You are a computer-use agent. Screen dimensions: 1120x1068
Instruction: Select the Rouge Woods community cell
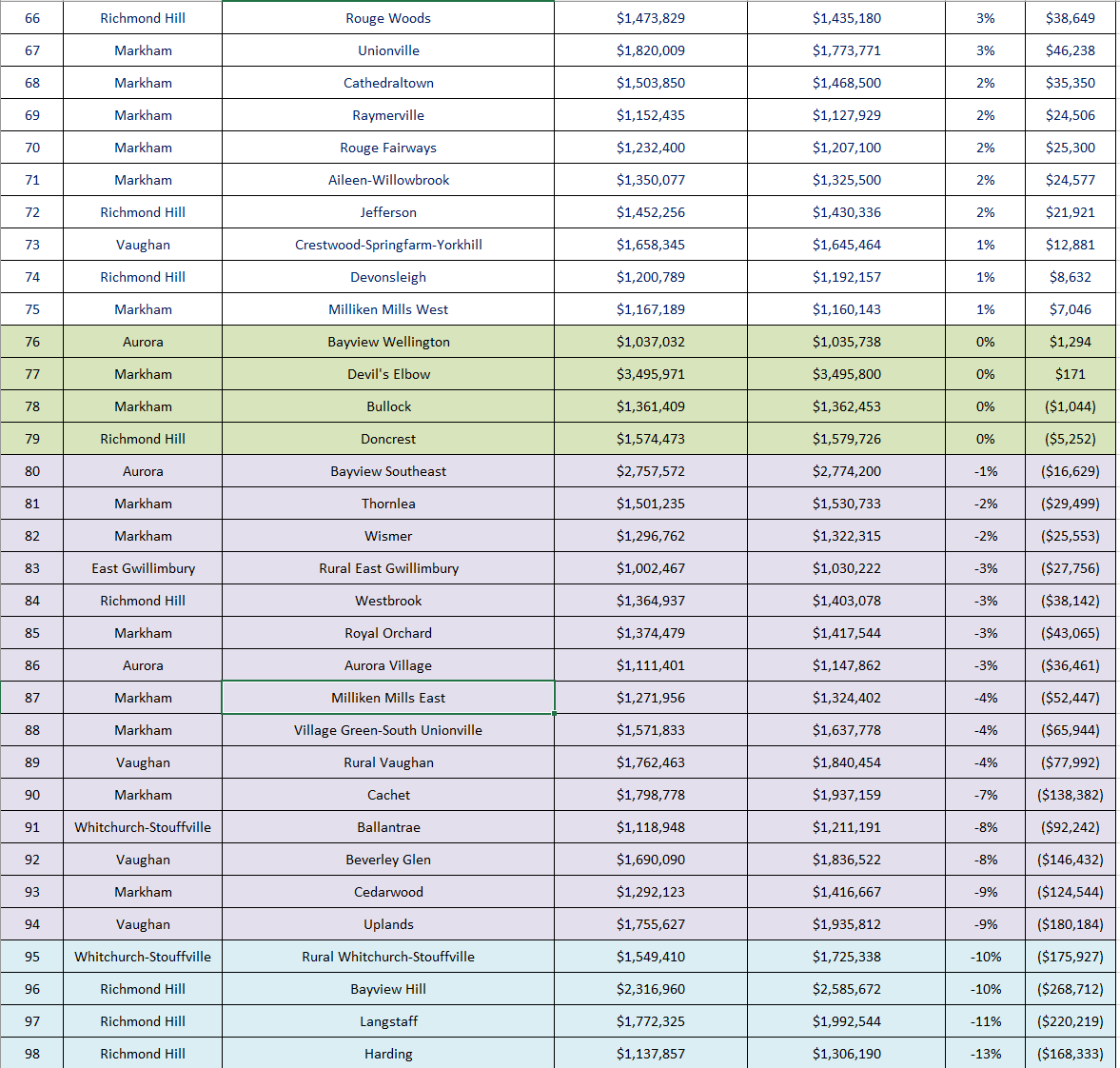pyautogui.click(x=388, y=18)
